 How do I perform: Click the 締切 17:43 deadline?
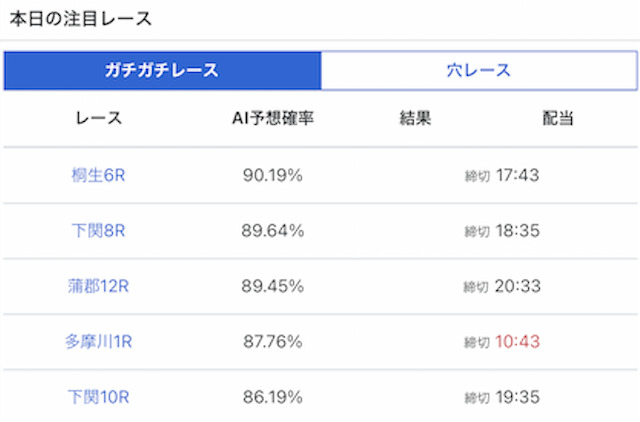point(502,175)
